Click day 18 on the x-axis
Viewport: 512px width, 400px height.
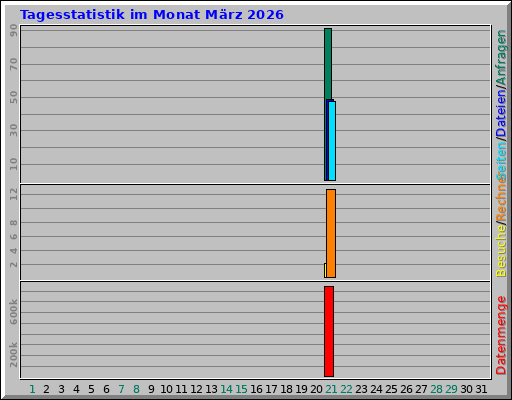click(x=286, y=389)
